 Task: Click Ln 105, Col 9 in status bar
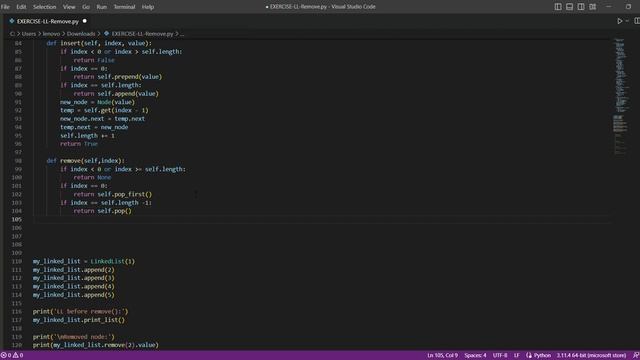(x=442, y=355)
